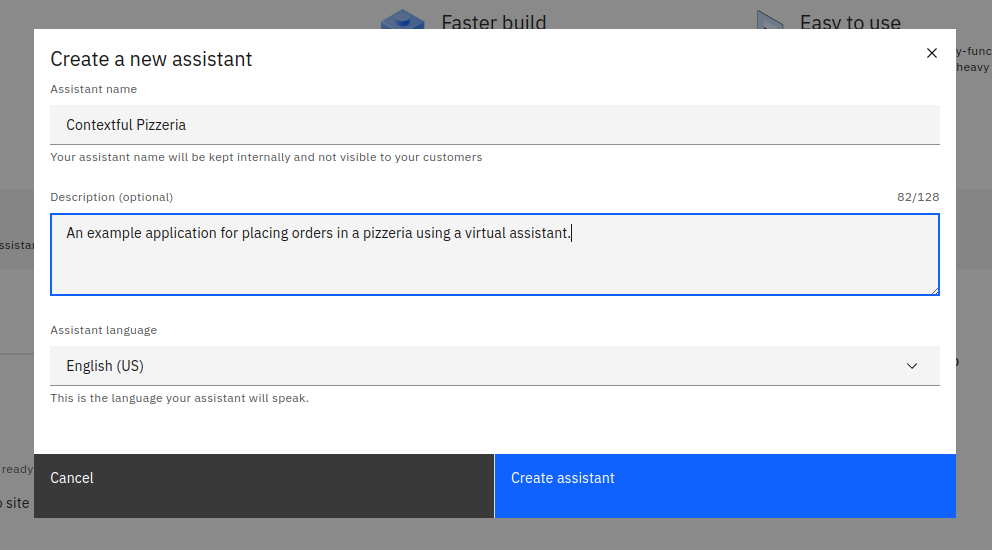The height and width of the screenshot is (550, 992).
Task: Click the 'Create a new assistant' heading
Action: pos(151,59)
